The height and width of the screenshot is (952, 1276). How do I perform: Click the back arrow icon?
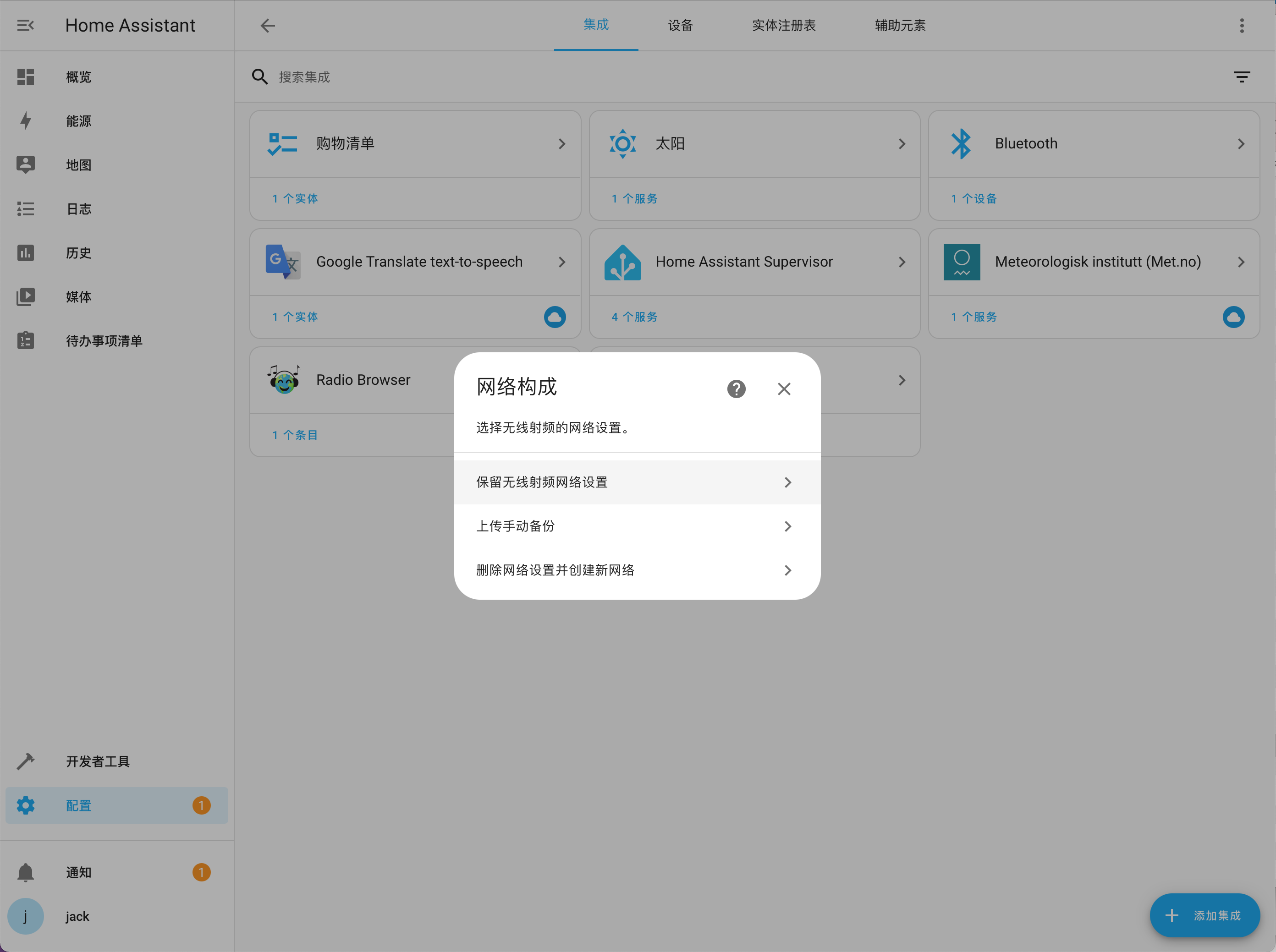point(268,25)
